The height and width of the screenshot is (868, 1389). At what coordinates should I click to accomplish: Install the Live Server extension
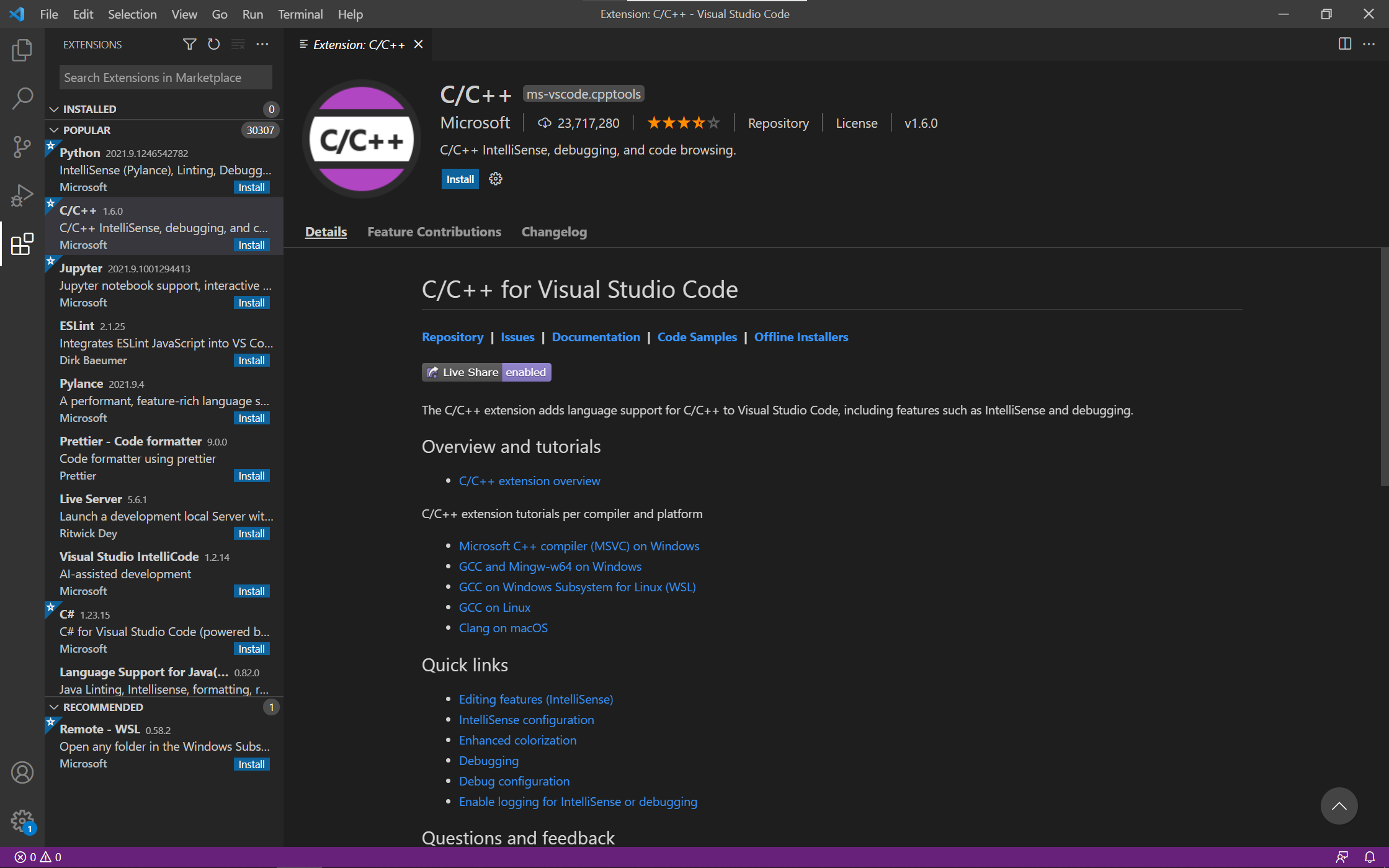(x=251, y=534)
